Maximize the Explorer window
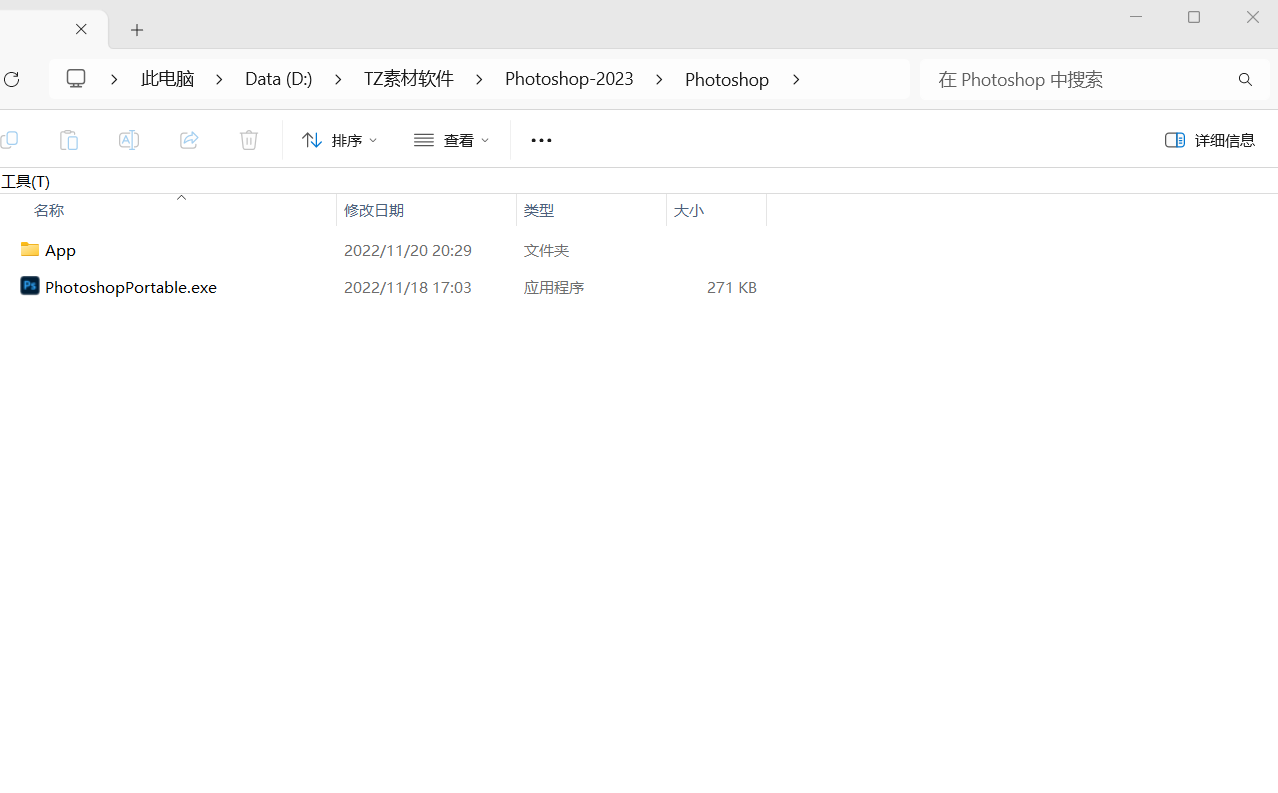This screenshot has width=1278, height=793. (x=1194, y=17)
